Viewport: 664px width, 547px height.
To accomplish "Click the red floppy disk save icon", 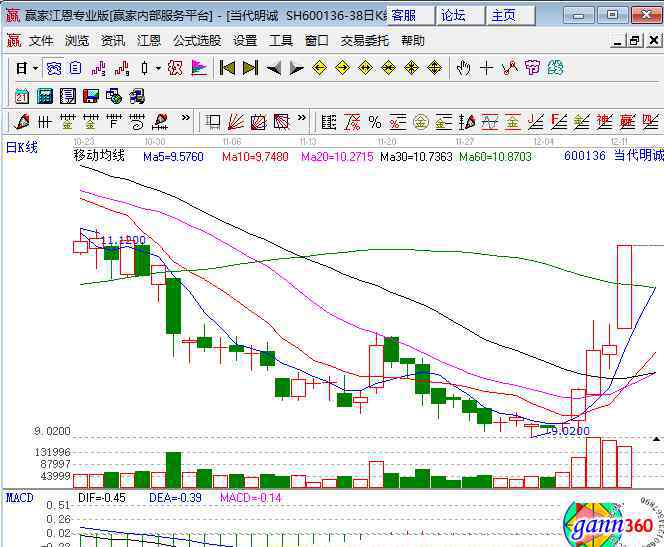I will pyautogui.click(x=91, y=96).
